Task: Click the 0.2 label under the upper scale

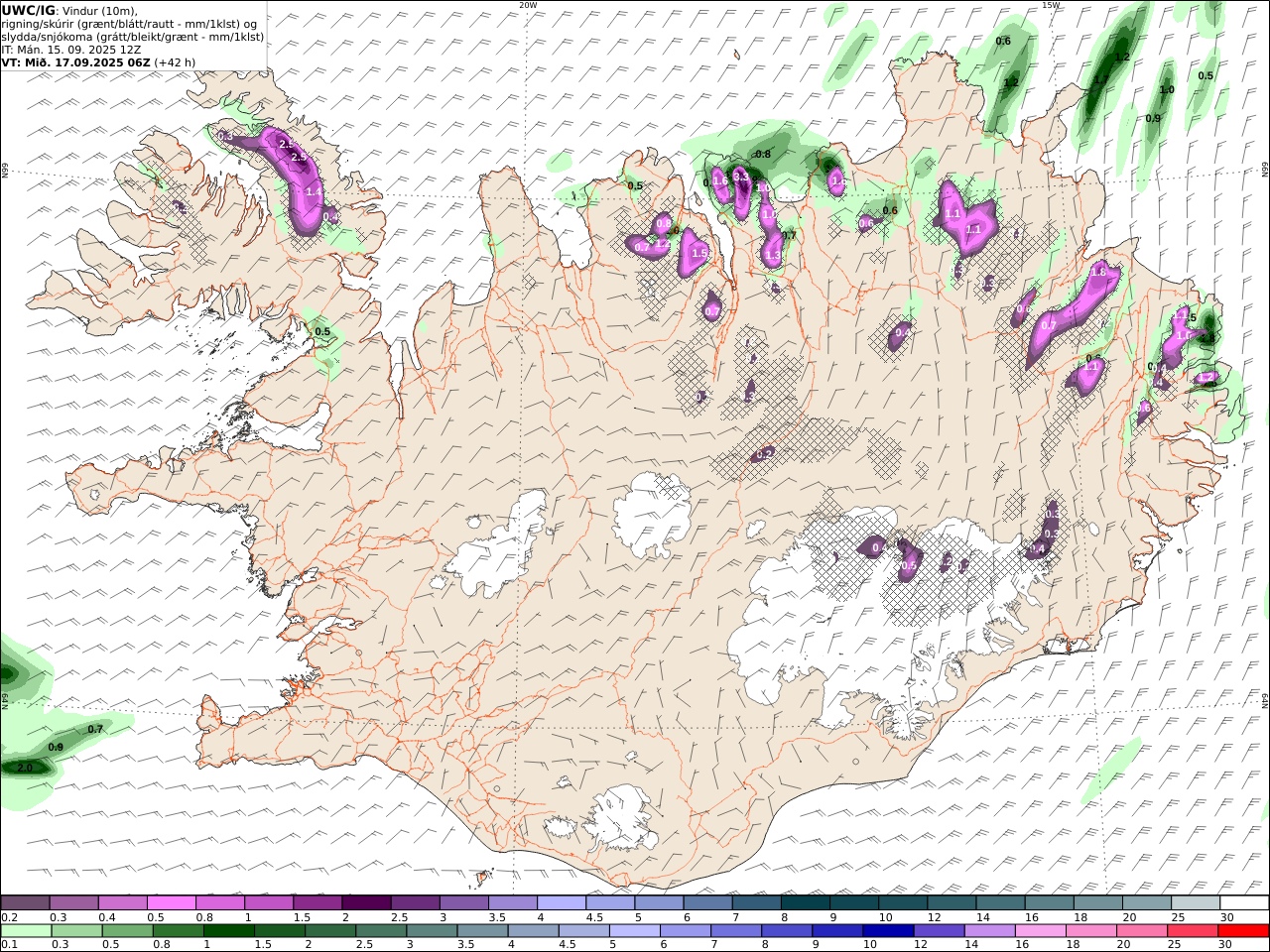Action: (x=8, y=917)
